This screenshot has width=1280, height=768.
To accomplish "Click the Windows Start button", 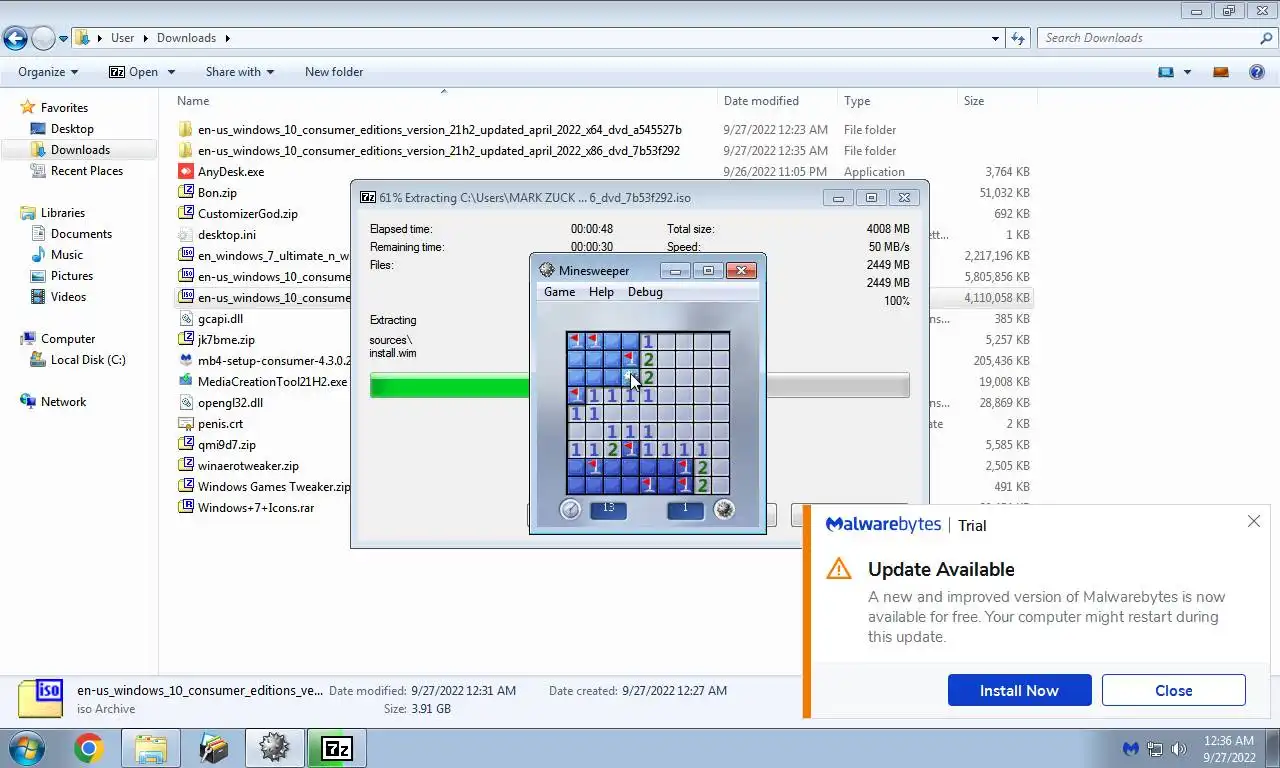I will coord(26,748).
